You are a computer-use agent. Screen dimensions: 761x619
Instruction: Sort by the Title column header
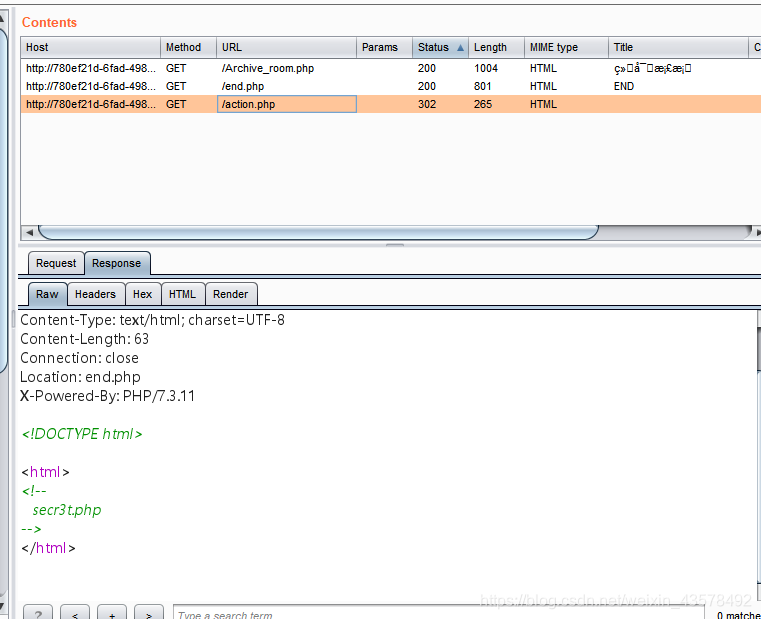coord(678,48)
